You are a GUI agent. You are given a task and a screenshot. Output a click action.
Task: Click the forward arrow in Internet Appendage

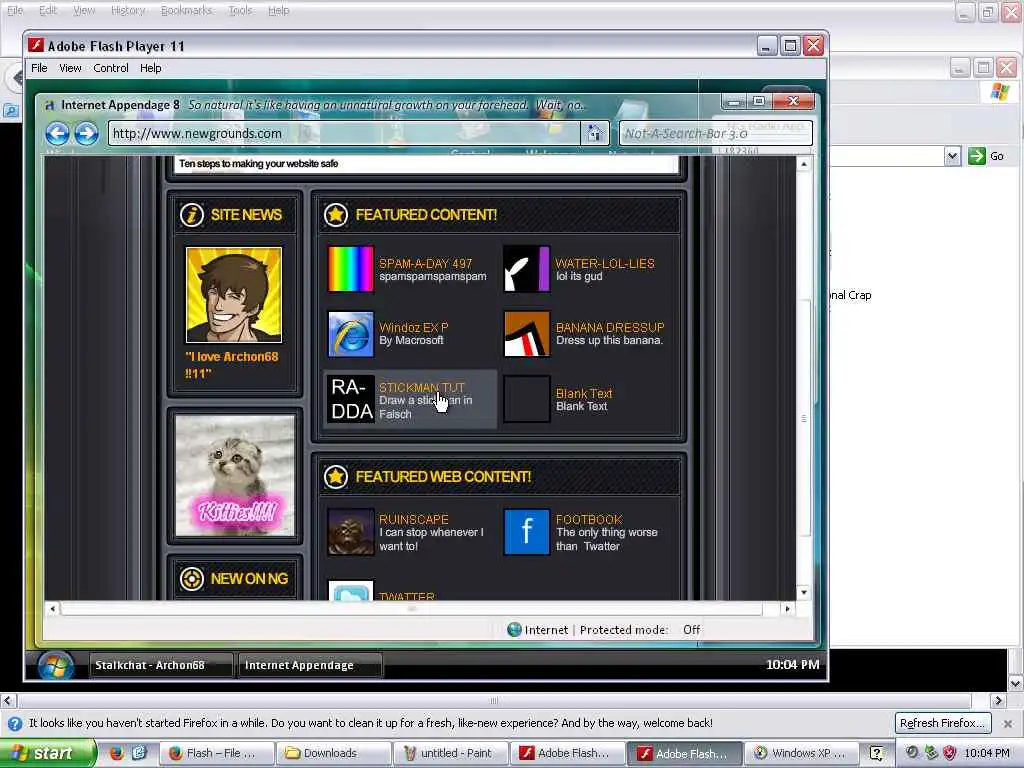[x=86, y=133]
